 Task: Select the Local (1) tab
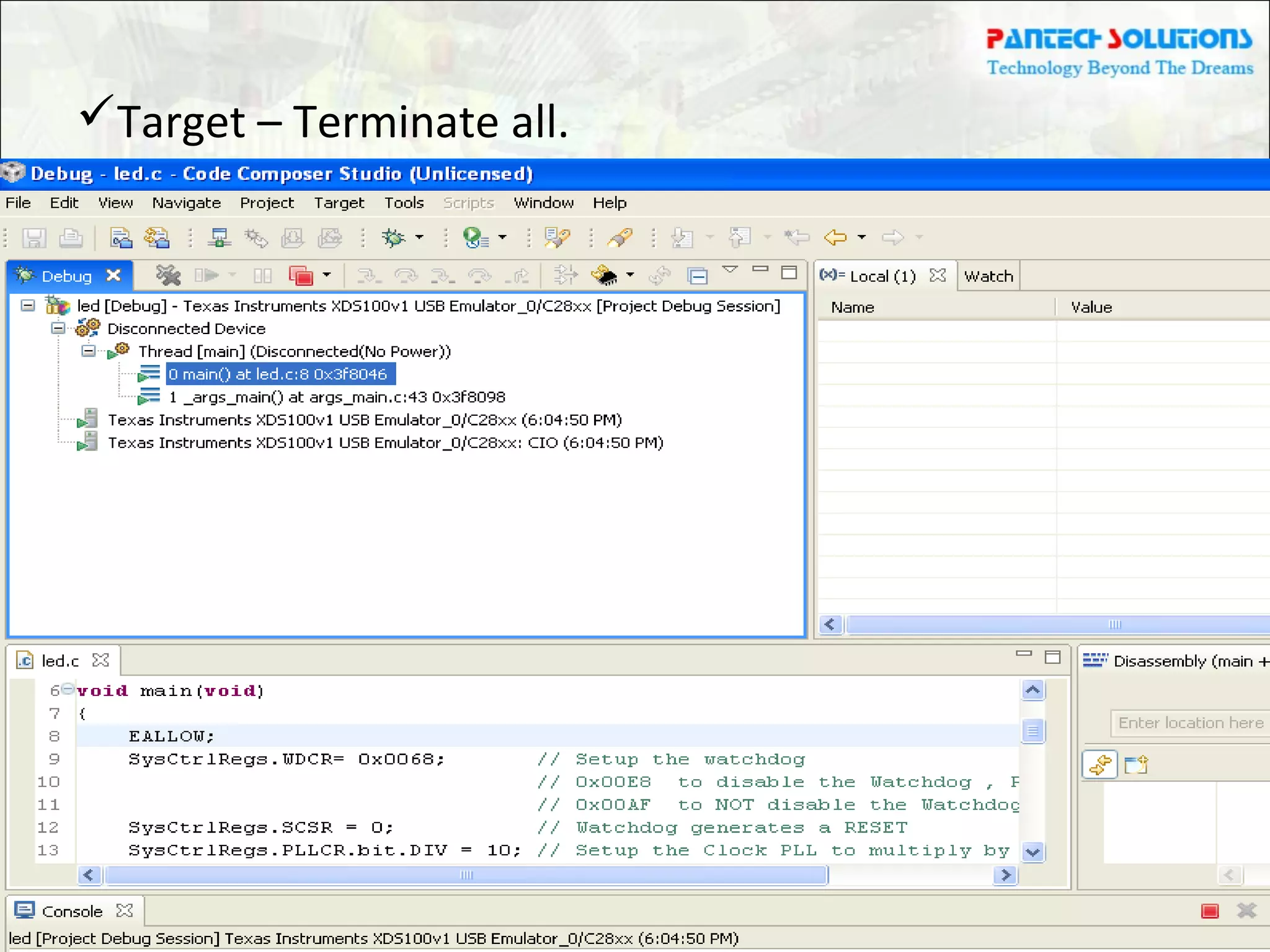[x=882, y=276]
